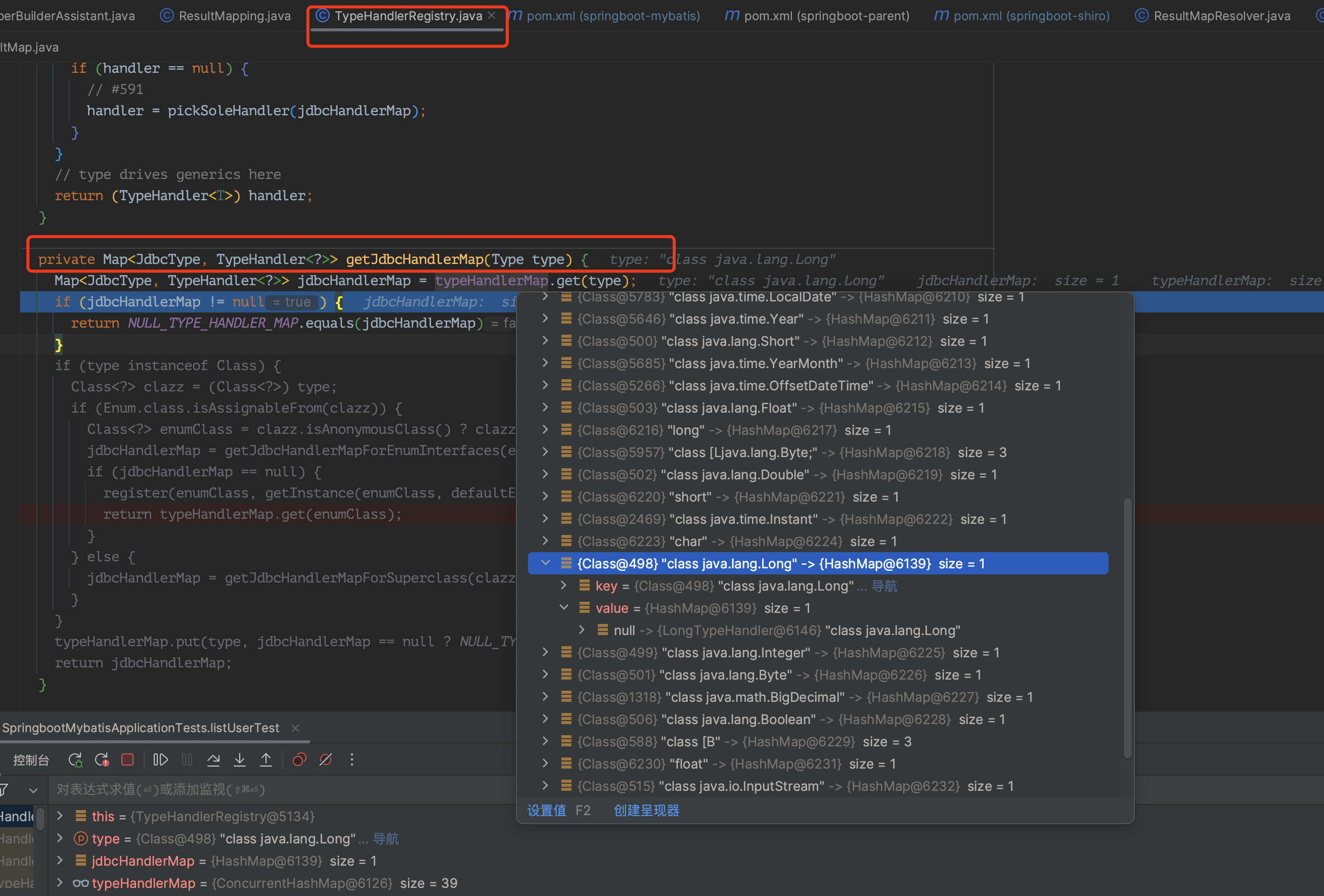The height and width of the screenshot is (896, 1324).
Task: Click the Step Into arrow
Action: point(240,760)
